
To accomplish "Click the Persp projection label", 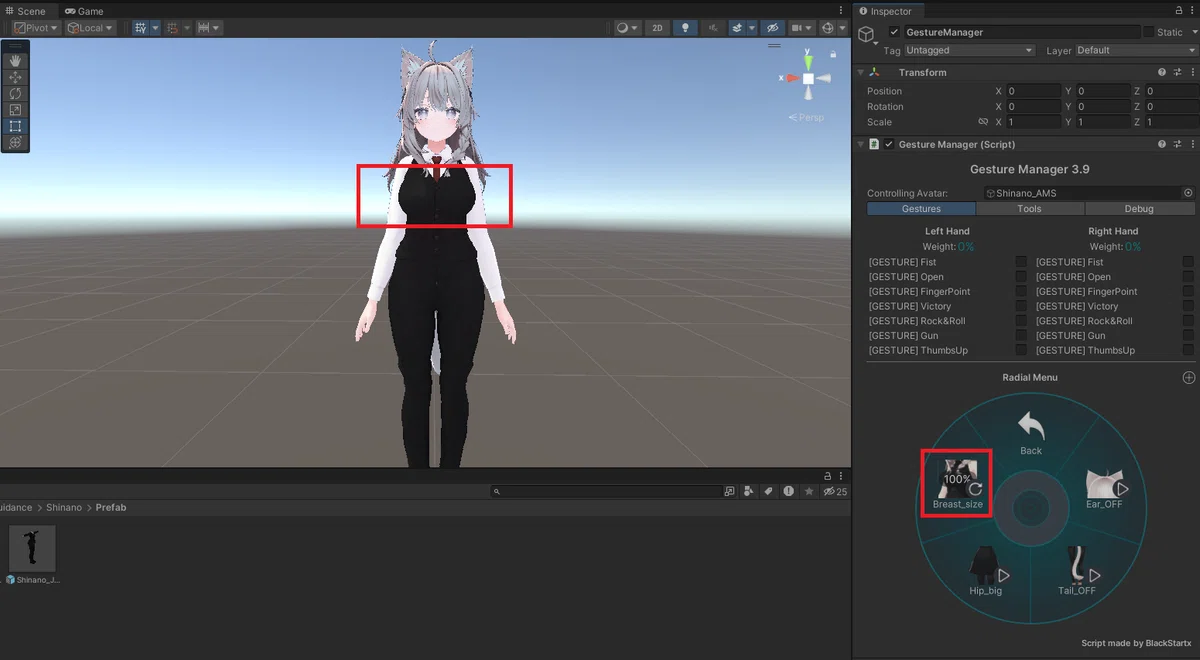I will tap(807, 117).
